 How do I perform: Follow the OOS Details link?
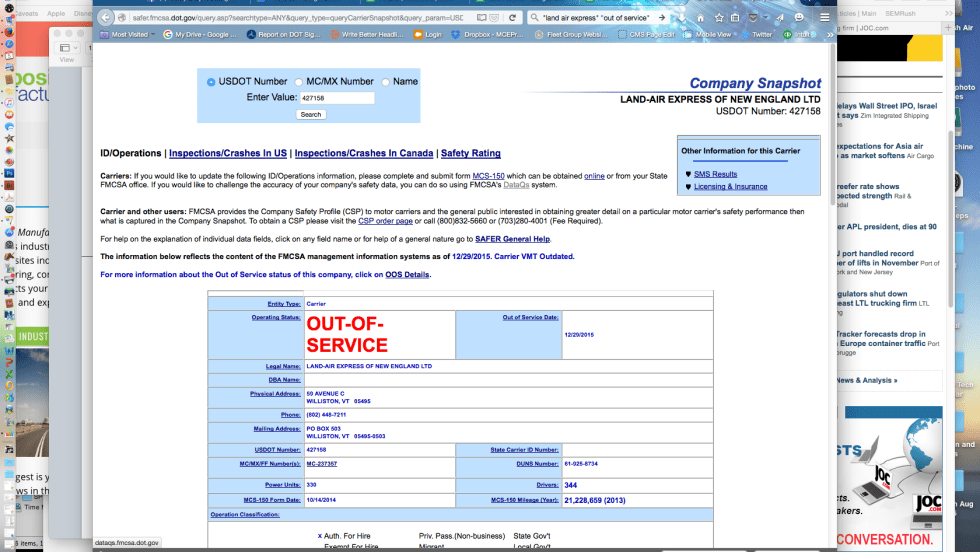click(x=409, y=274)
